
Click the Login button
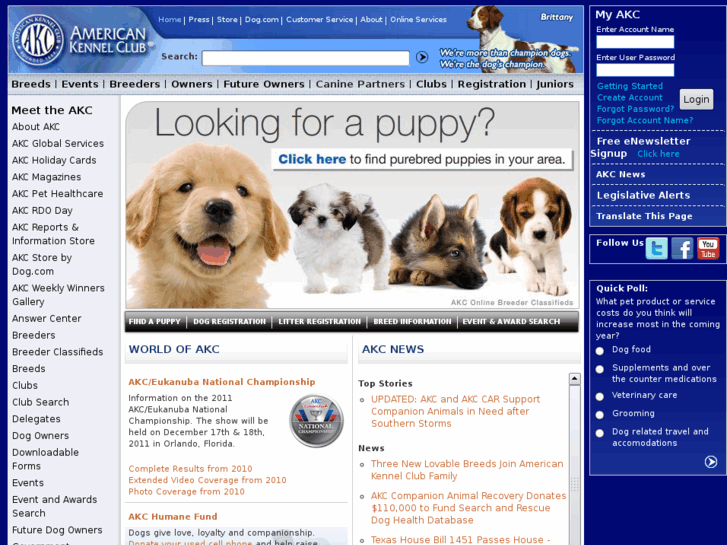(696, 99)
